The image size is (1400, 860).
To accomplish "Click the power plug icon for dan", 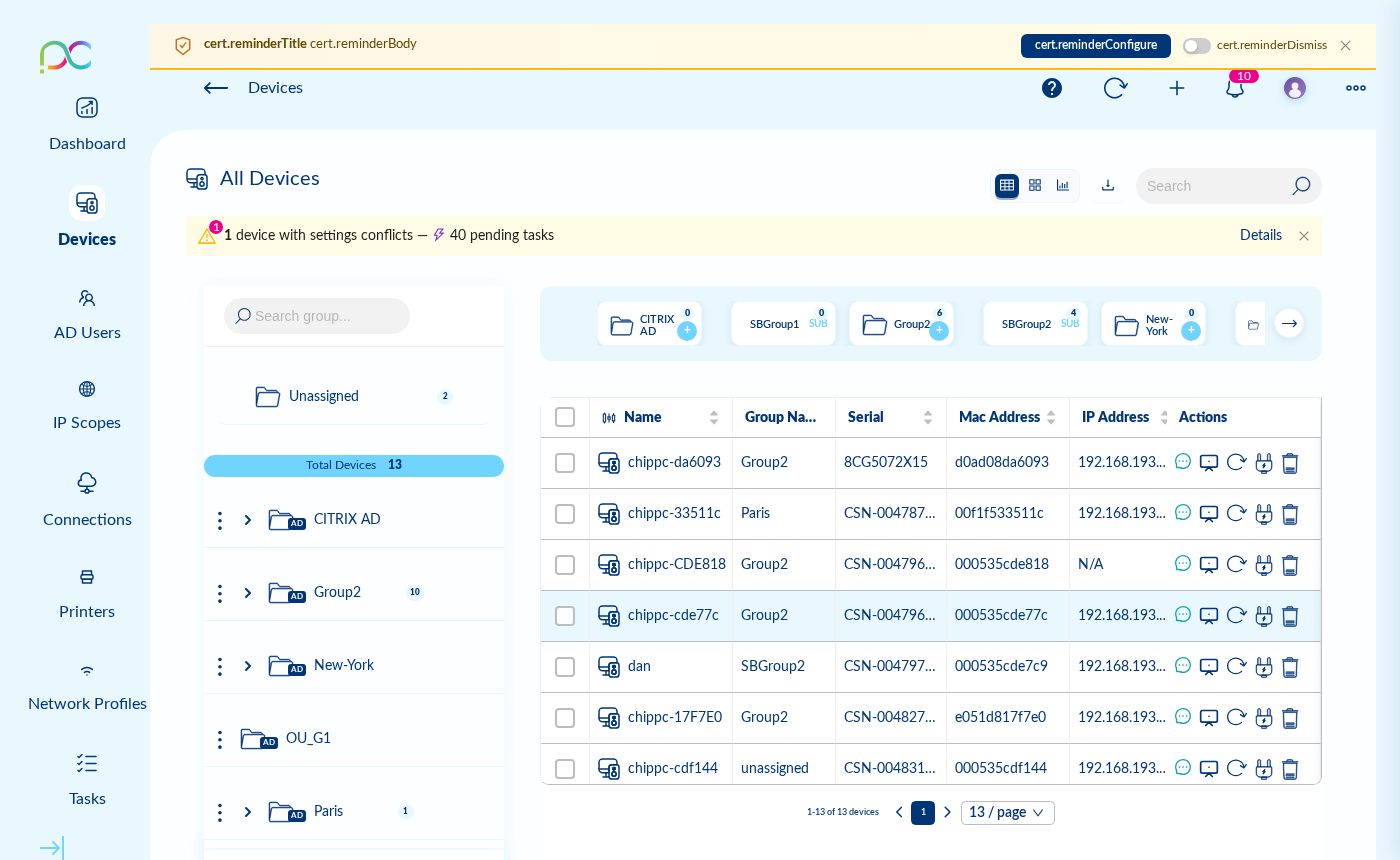I will click(x=1263, y=667).
